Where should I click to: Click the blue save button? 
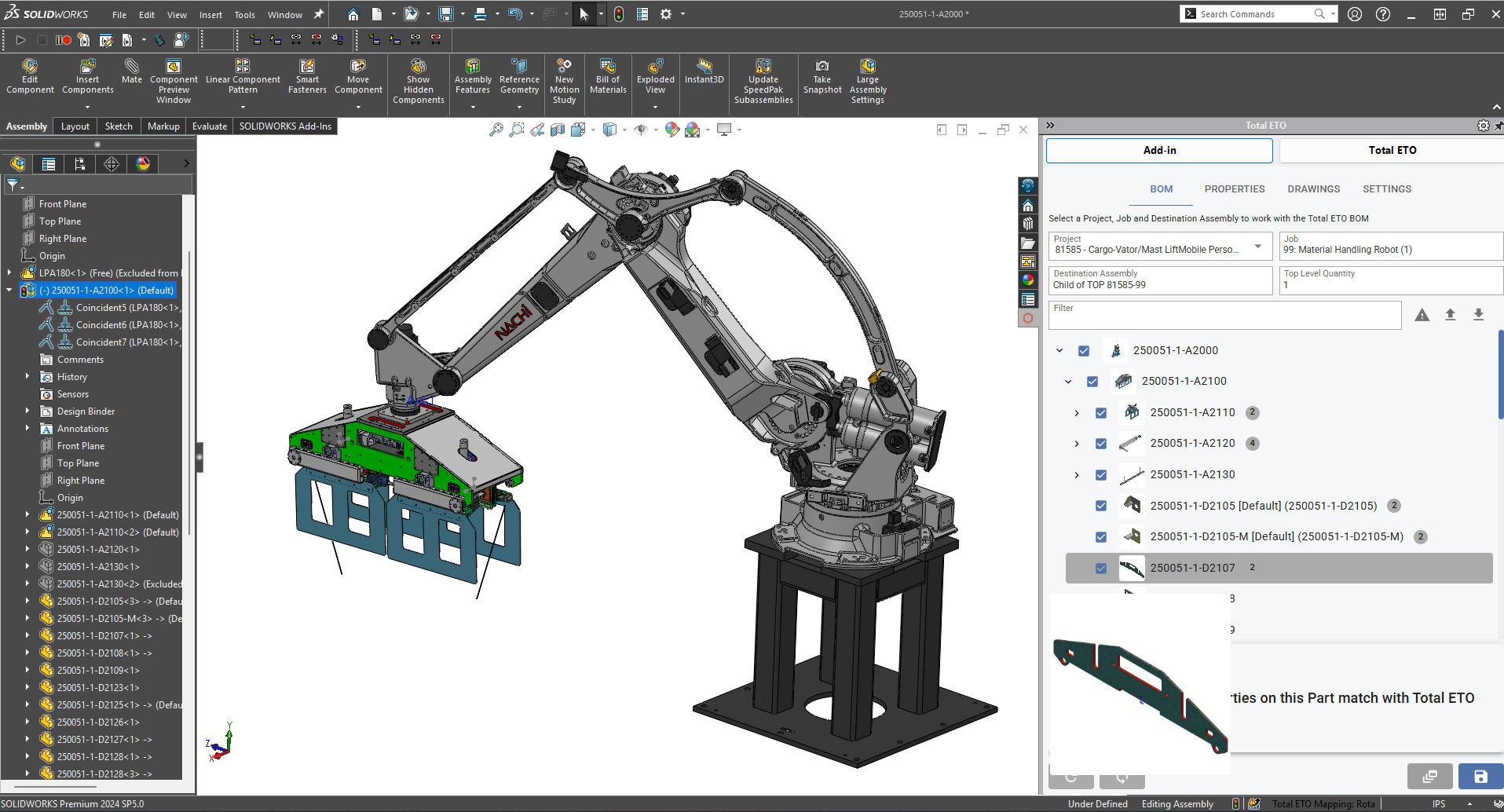coord(1480,776)
